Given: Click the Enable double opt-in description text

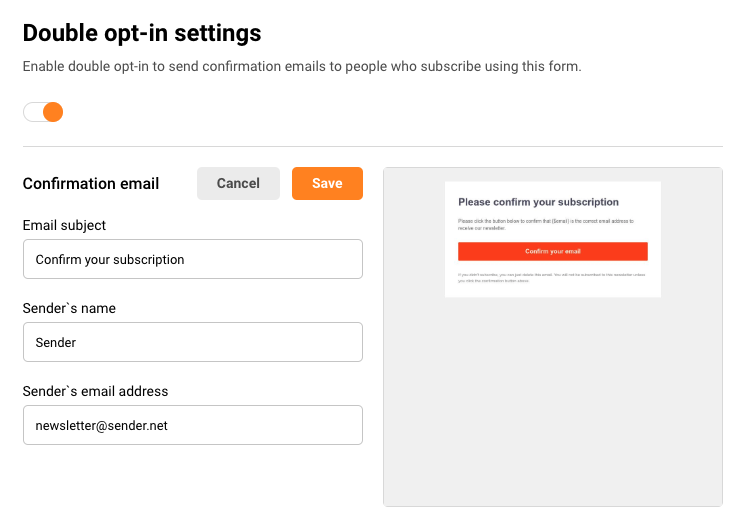Looking at the screenshot, I should (301, 67).
